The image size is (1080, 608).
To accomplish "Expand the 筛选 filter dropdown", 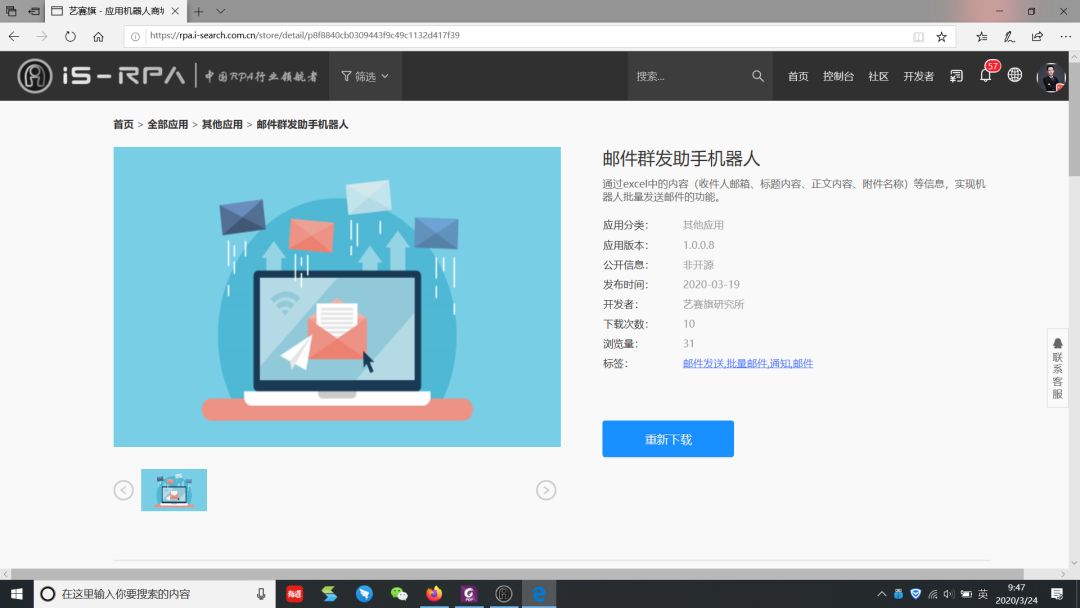I will click(365, 76).
